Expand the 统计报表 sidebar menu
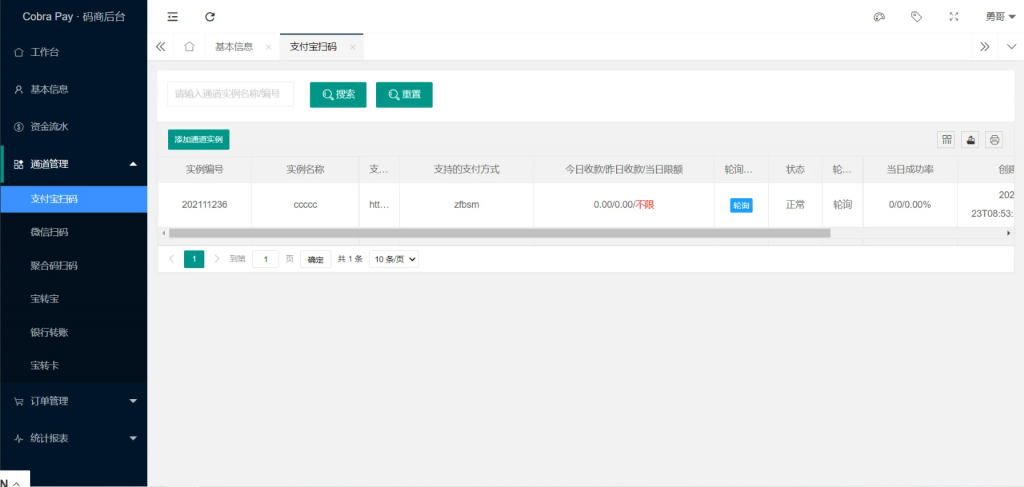1024x487 pixels. point(73,438)
